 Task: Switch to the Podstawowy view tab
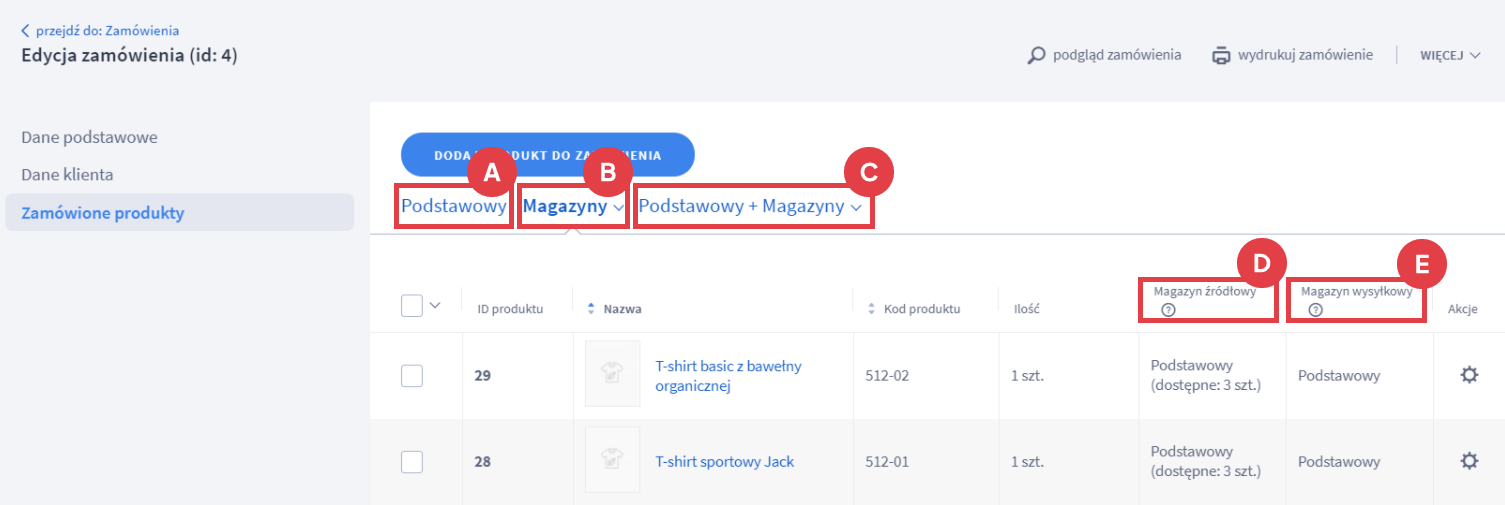pyautogui.click(x=453, y=207)
